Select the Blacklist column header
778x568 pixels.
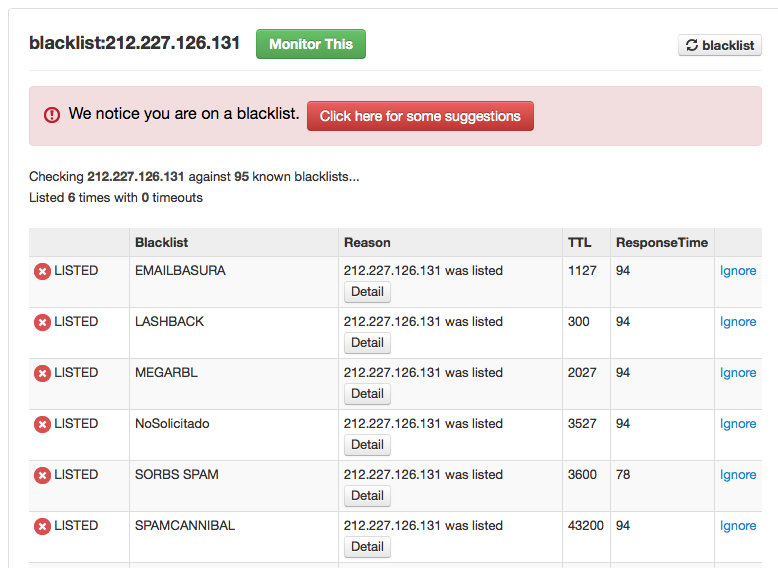pyautogui.click(x=161, y=243)
